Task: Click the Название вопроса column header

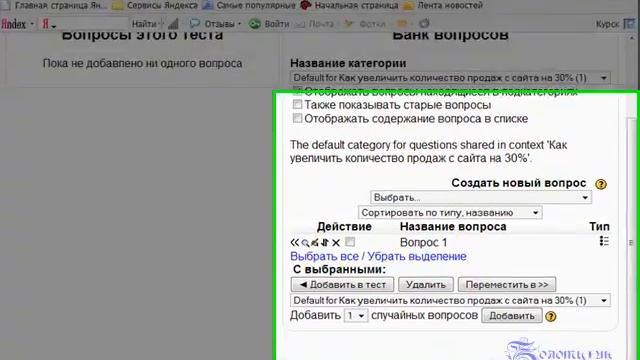Action: coord(453,227)
